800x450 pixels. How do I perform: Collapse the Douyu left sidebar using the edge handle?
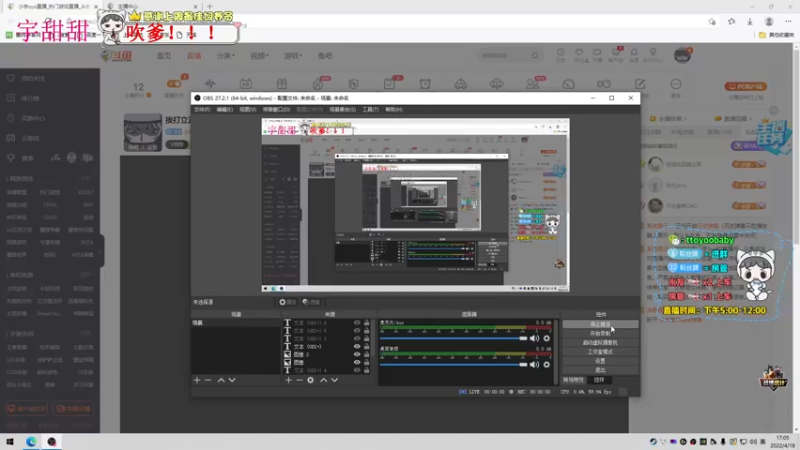(102, 250)
